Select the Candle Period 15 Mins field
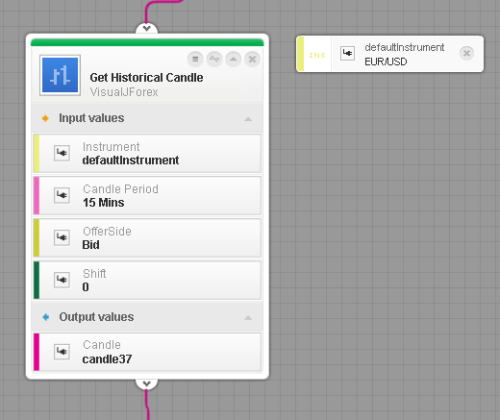Screen dimensions: 500x420 [x=147, y=196]
